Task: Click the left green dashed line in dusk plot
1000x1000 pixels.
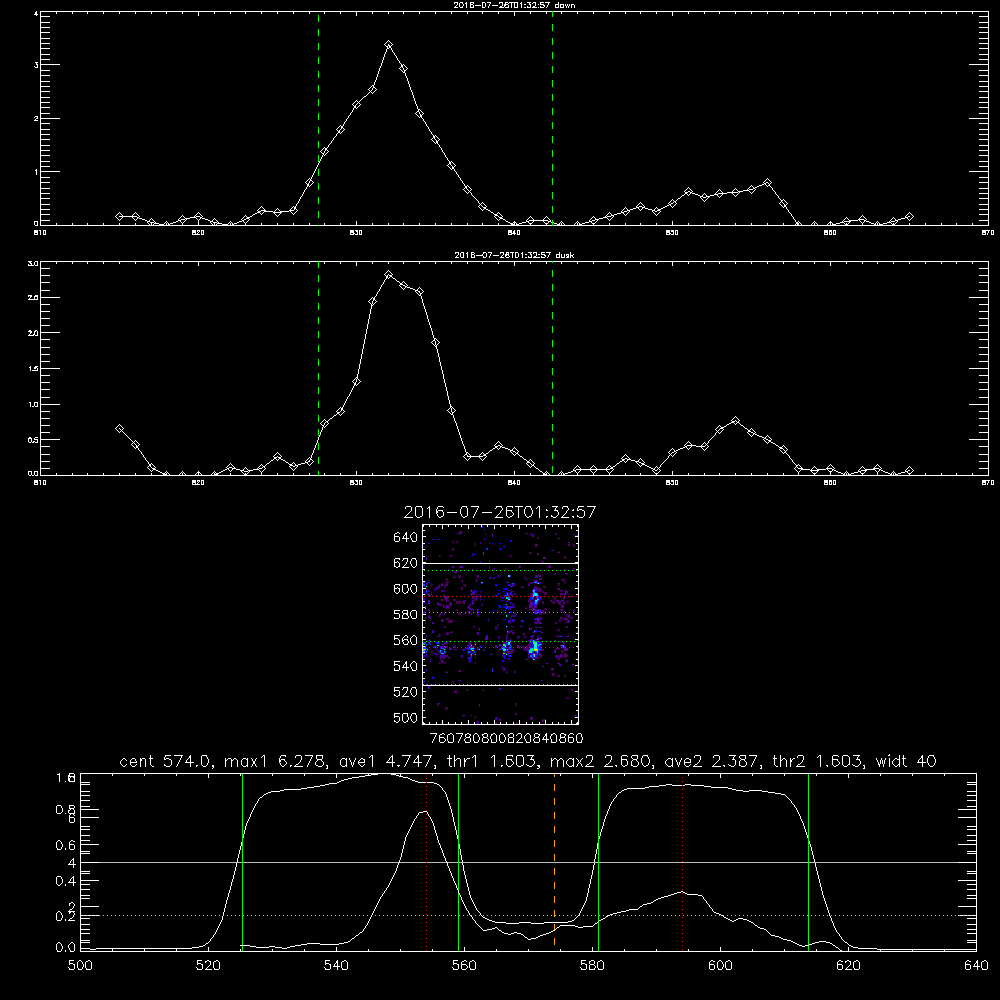Action: 318,368
